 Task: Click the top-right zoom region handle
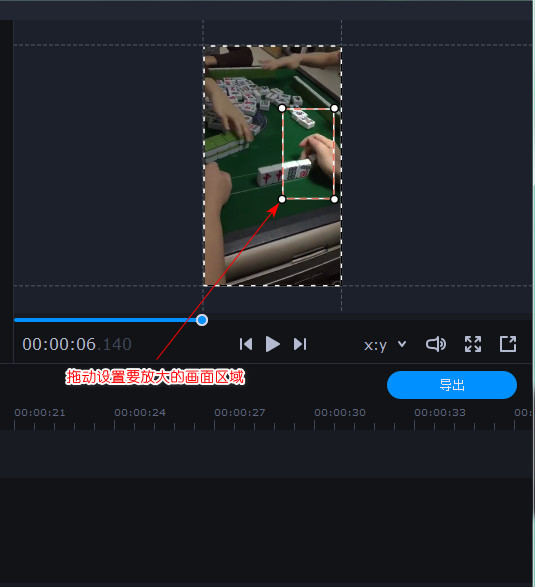point(334,108)
